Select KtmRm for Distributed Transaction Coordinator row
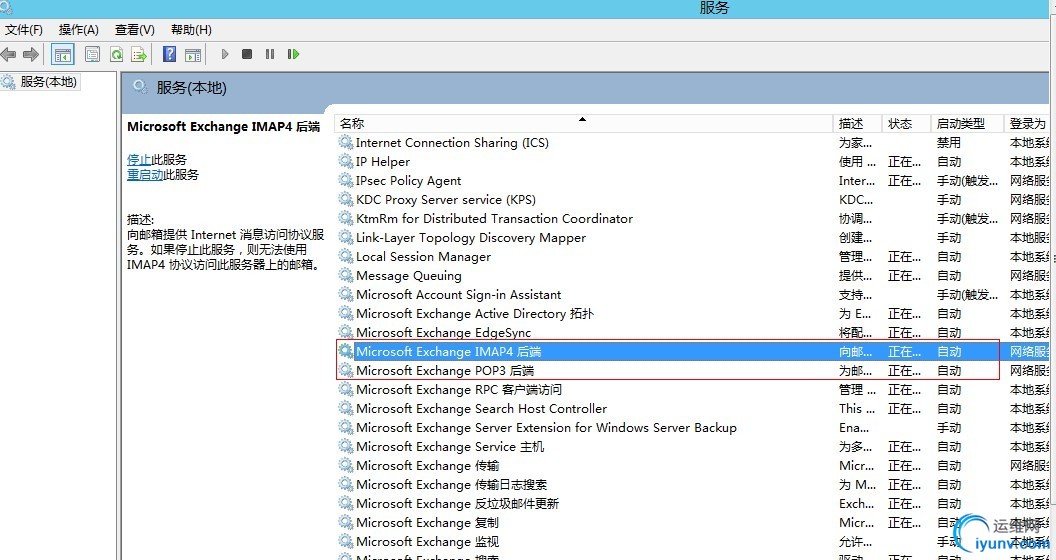Viewport: 1056px width, 560px height. pos(494,219)
